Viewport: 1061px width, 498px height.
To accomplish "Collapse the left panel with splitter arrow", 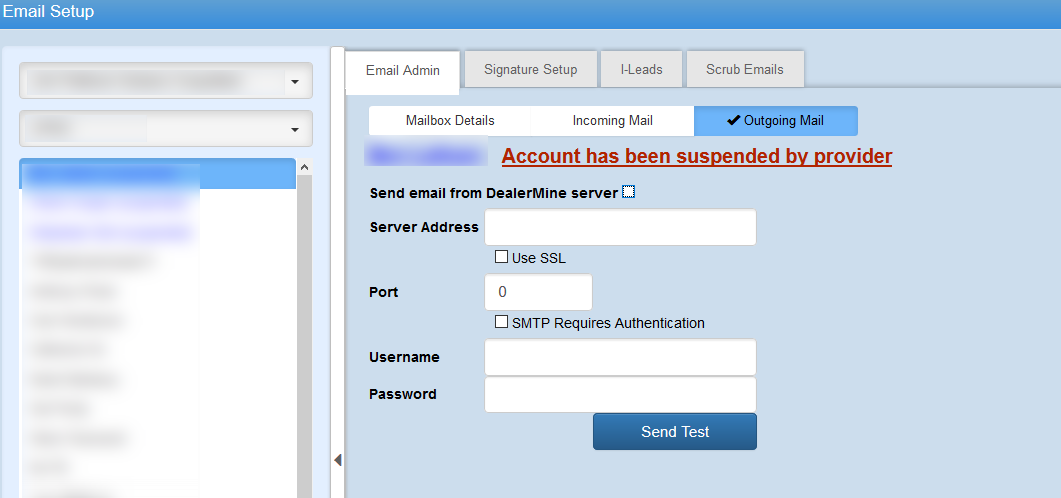I will [x=338, y=459].
